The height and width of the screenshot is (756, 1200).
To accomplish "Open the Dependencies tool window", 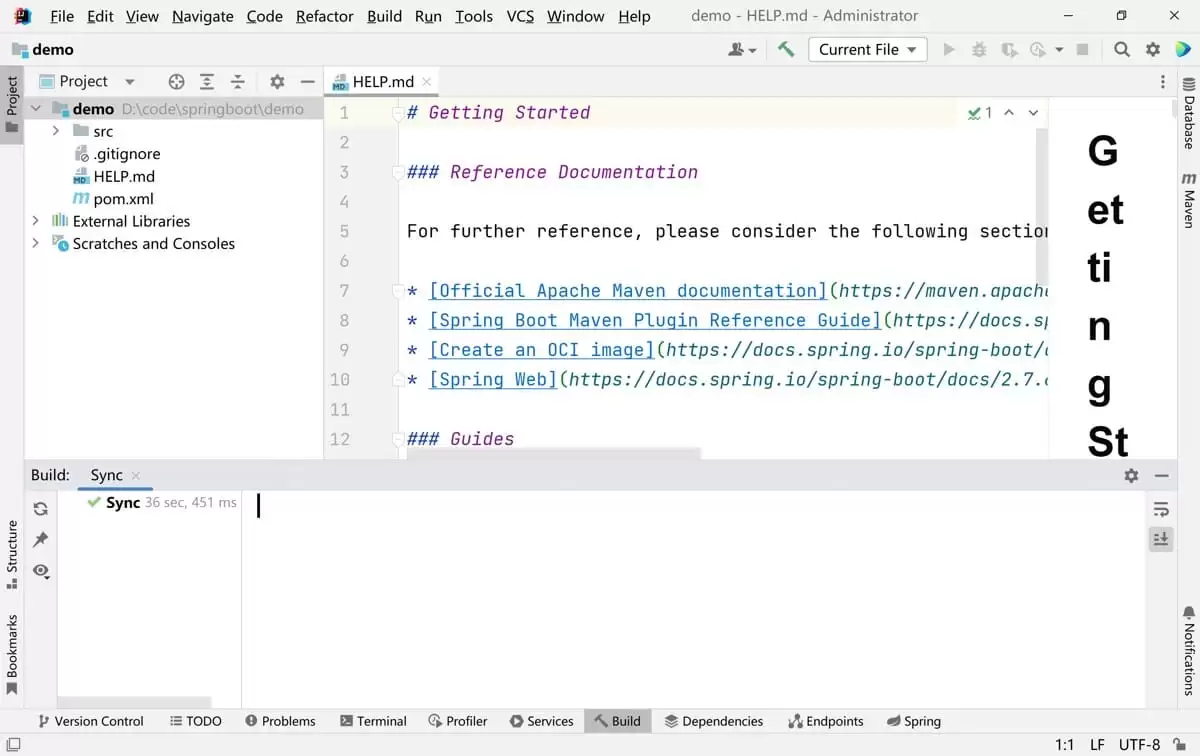I will tap(713, 721).
